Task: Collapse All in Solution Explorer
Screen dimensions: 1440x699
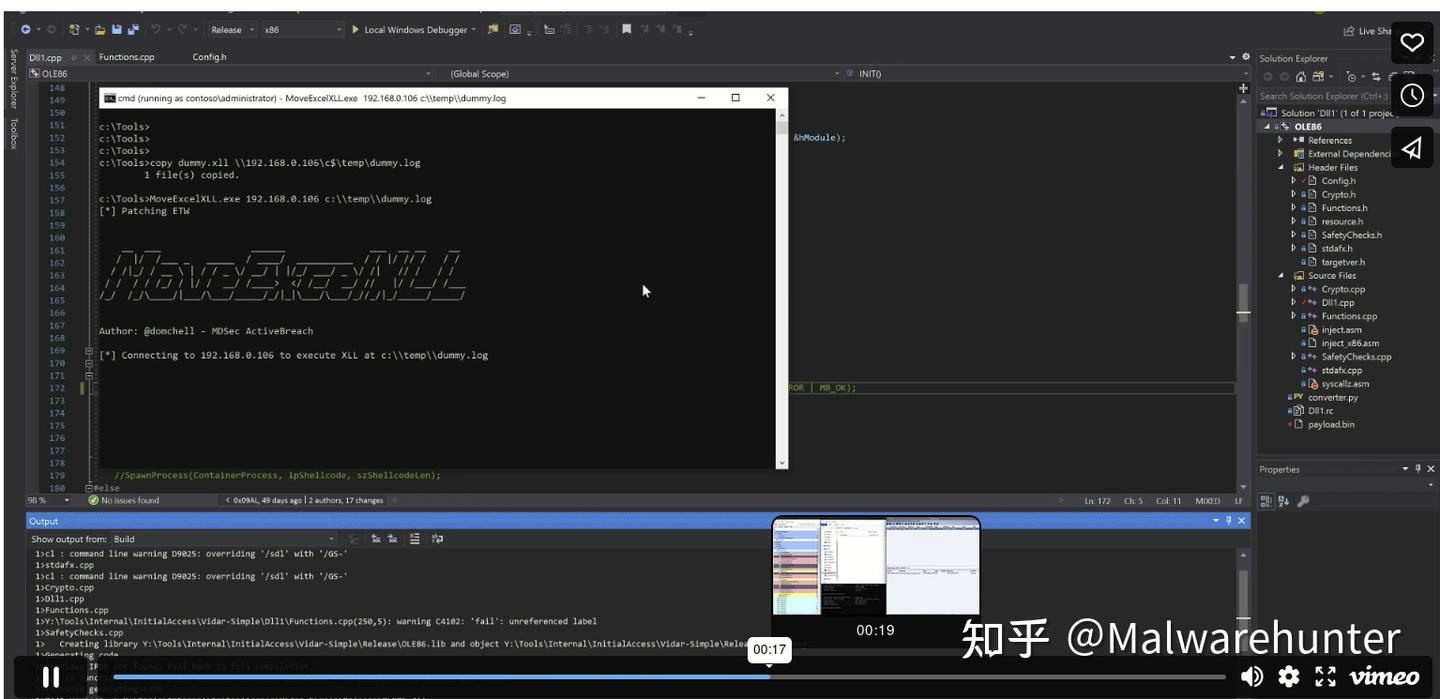Action: tap(1390, 76)
